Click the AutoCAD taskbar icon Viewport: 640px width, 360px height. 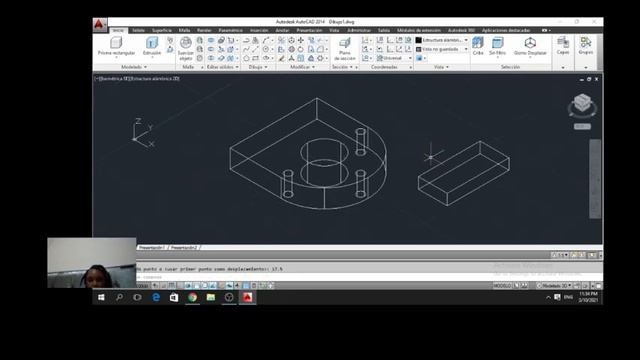[x=247, y=297]
